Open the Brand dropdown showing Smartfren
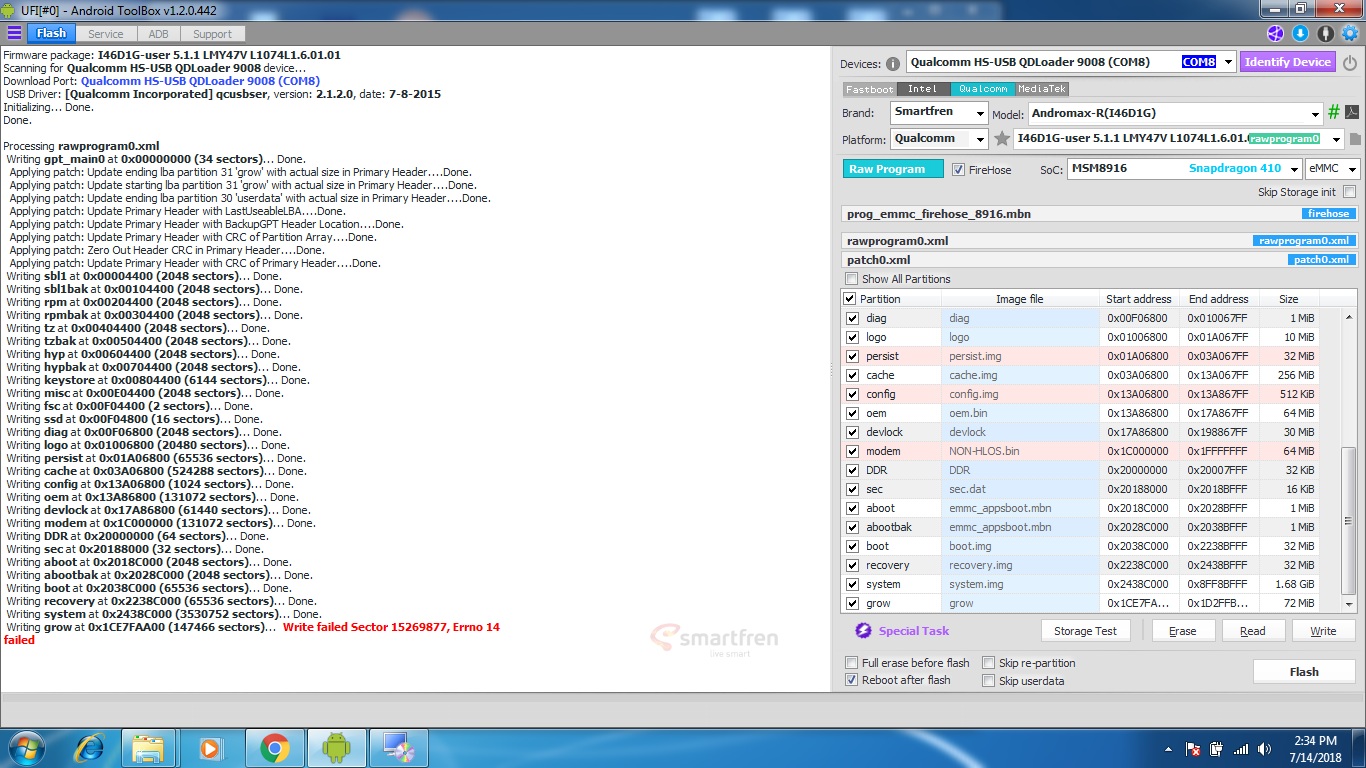The height and width of the screenshot is (768, 1366). (980, 114)
